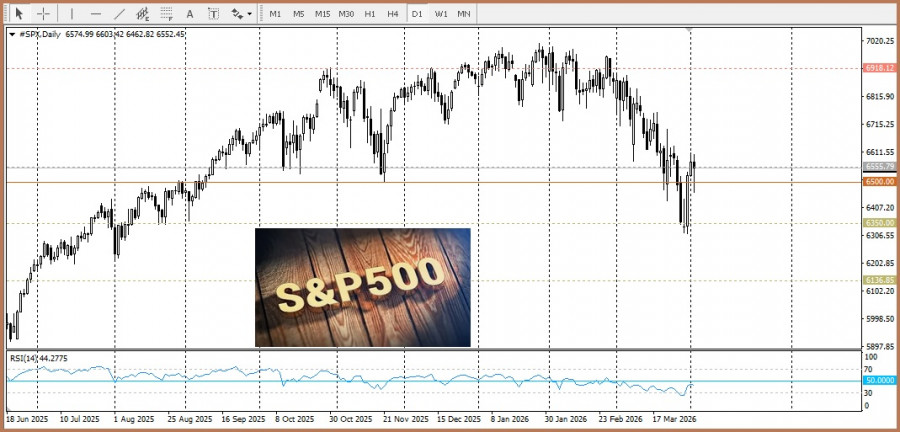The height and width of the screenshot is (432, 900).
Task: Click the RSI 50.0000 level tag
Action: point(880,380)
